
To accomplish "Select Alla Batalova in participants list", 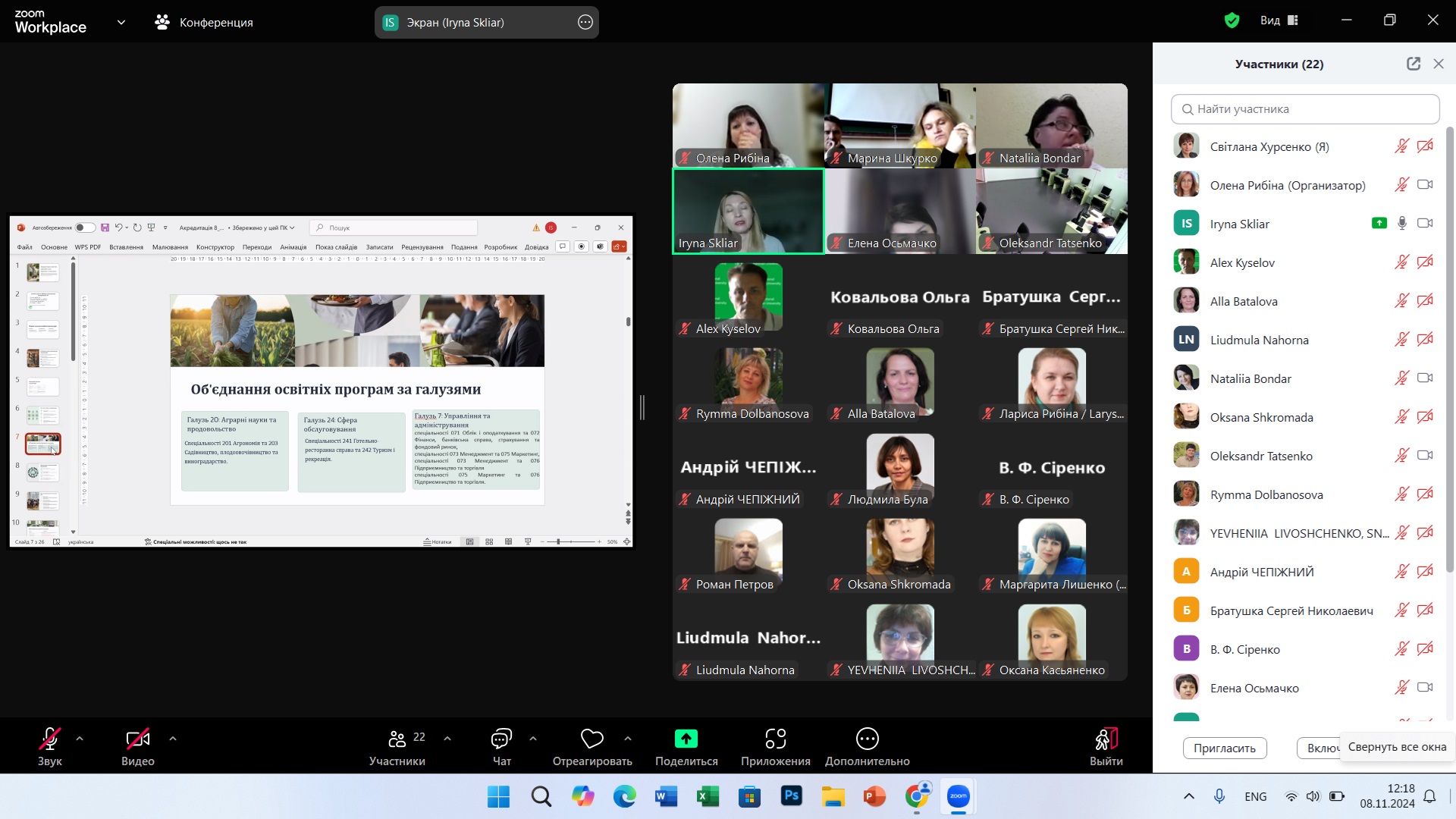I will pyautogui.click(x=1304, y=301).
